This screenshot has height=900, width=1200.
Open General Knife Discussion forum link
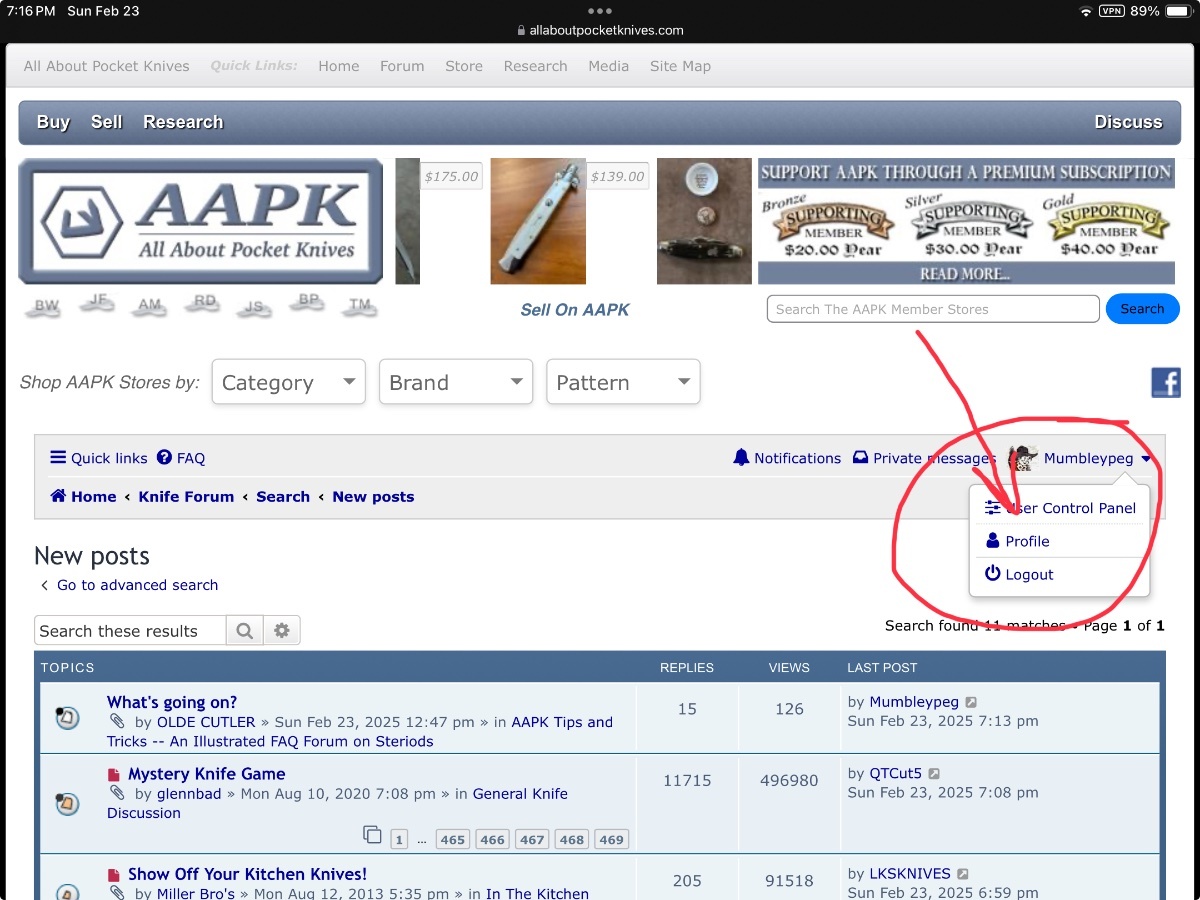(x=337, y=803)
